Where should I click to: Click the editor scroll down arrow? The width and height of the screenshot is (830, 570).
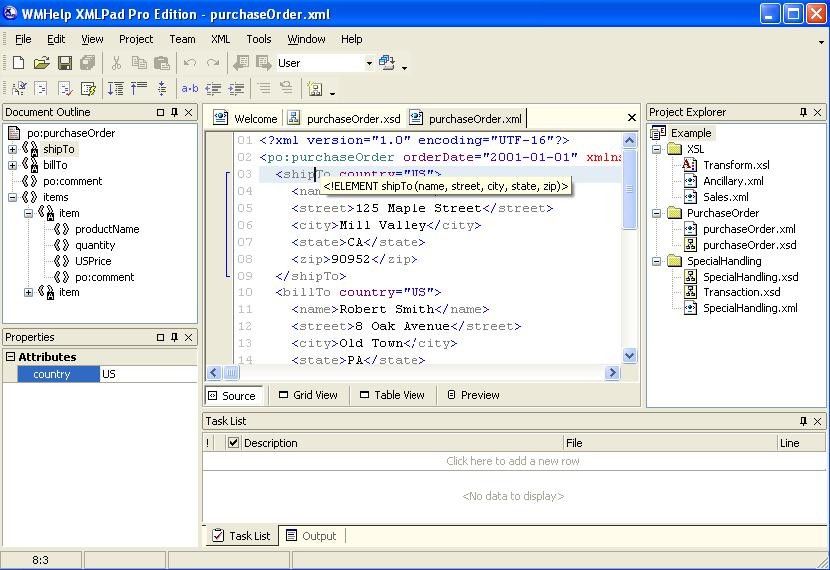point(629,356)
